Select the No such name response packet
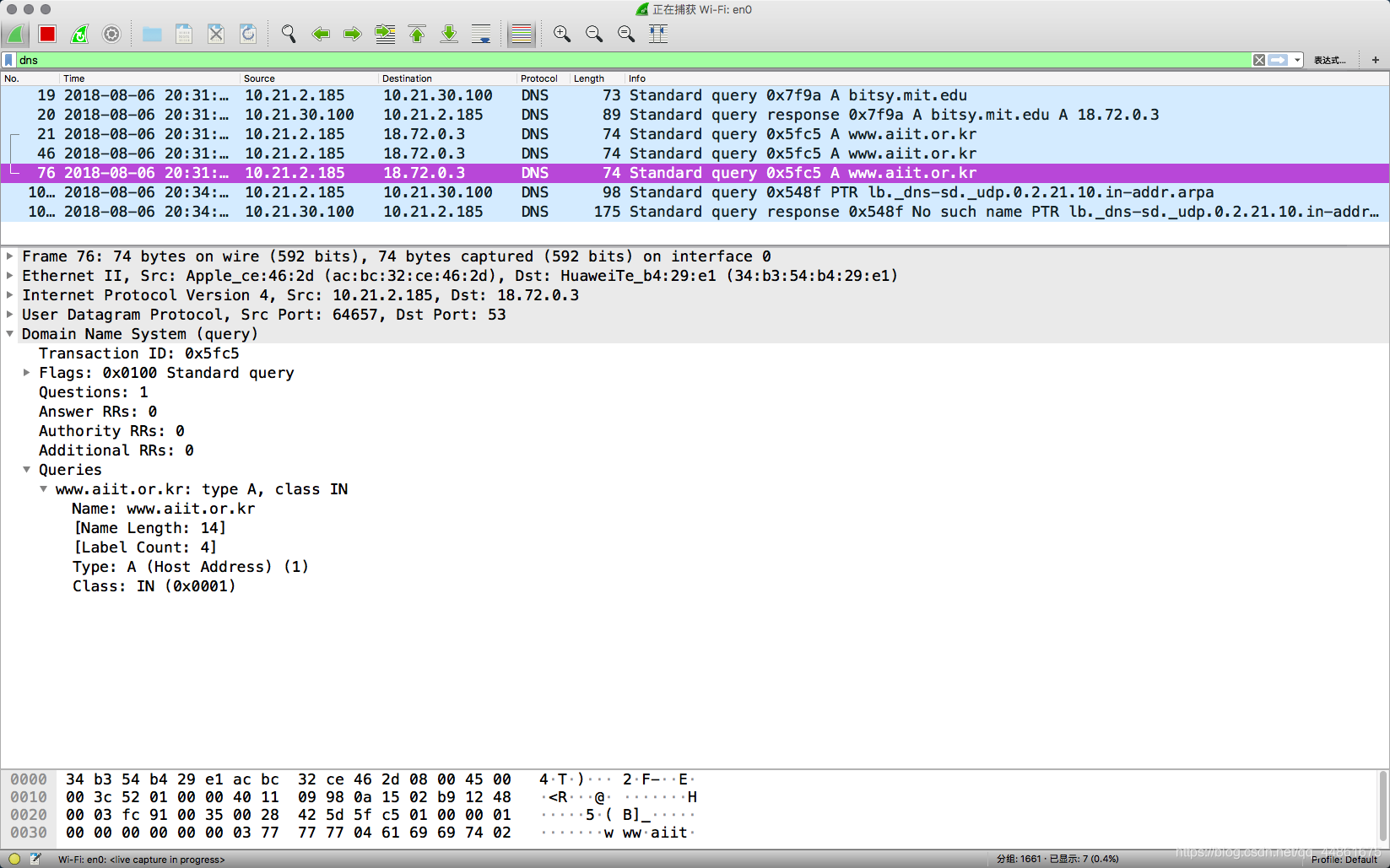 [x=695, y=212]
